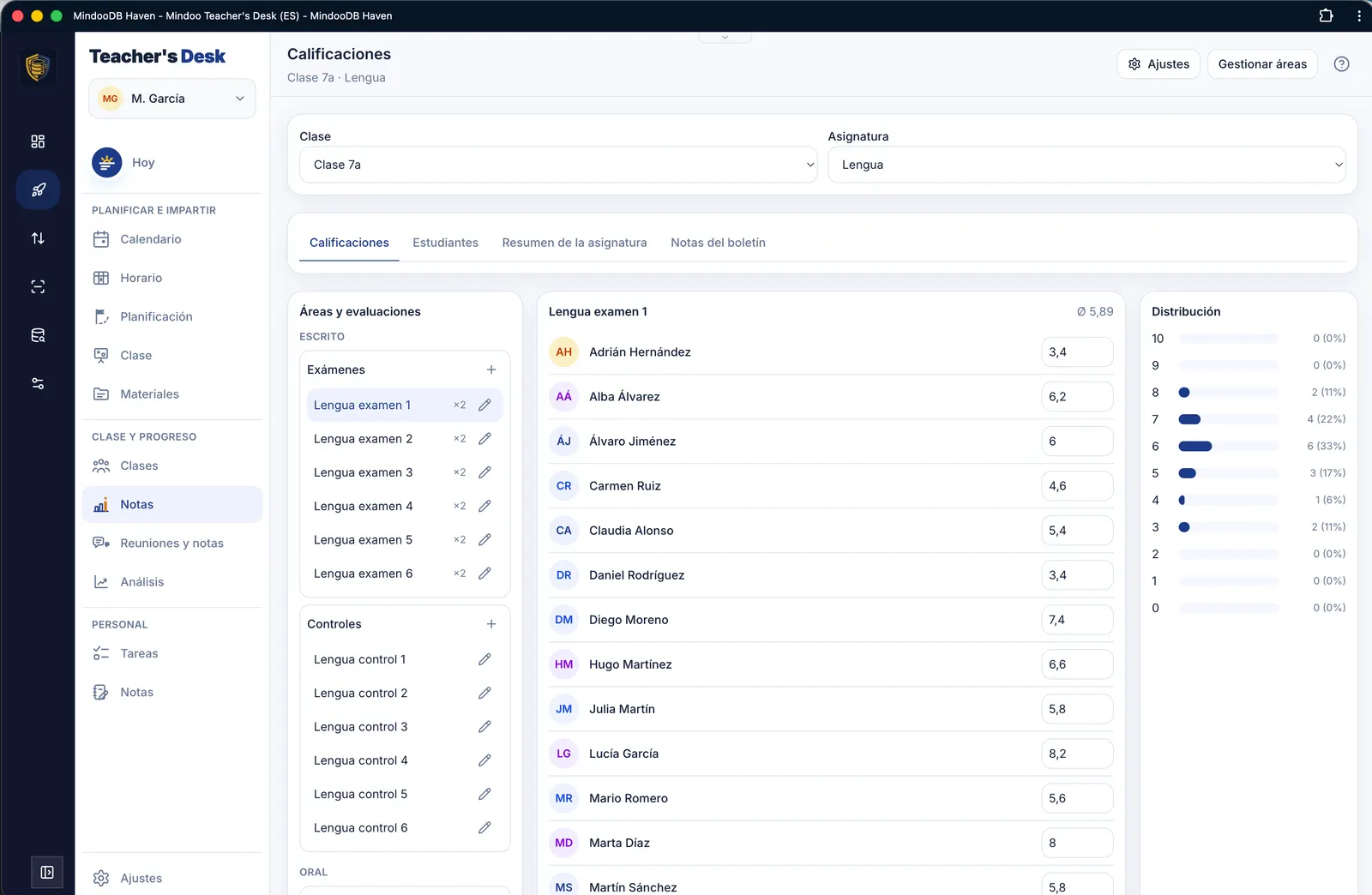Viewport: 1372px width, 895px height.
Task: Click the rocket icon in left rail
Action: tap(38, 189)
